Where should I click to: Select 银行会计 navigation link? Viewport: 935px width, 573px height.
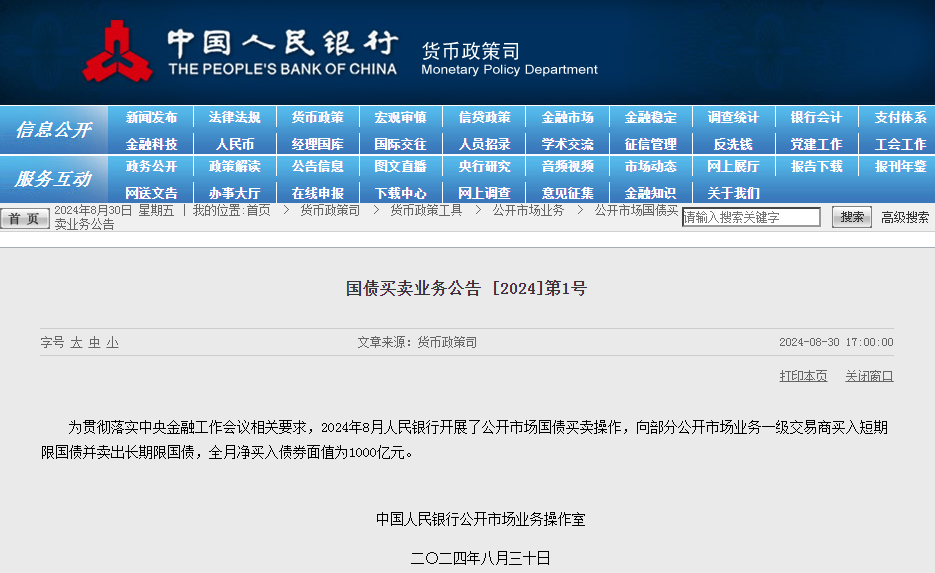pos(816,117)
